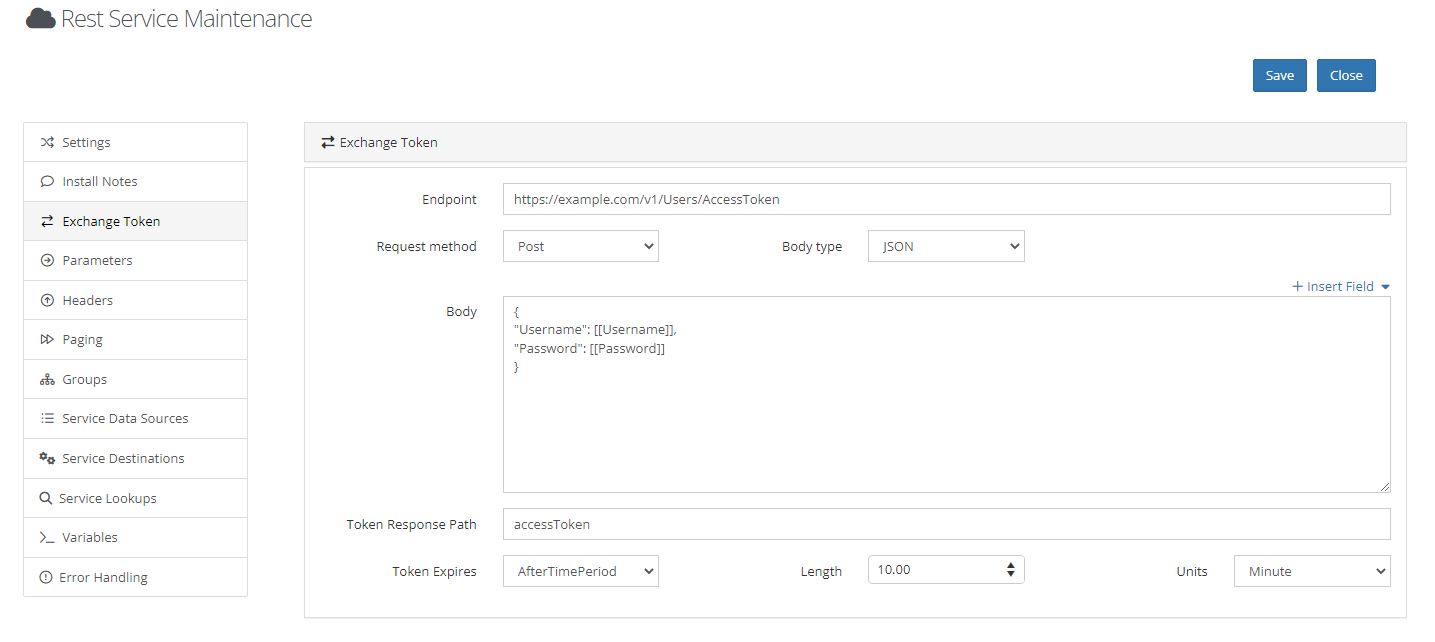Viewport: 1435px width, 642px height.
Task: Click the Service Data Sources list icon
Action: click(47, 418)
